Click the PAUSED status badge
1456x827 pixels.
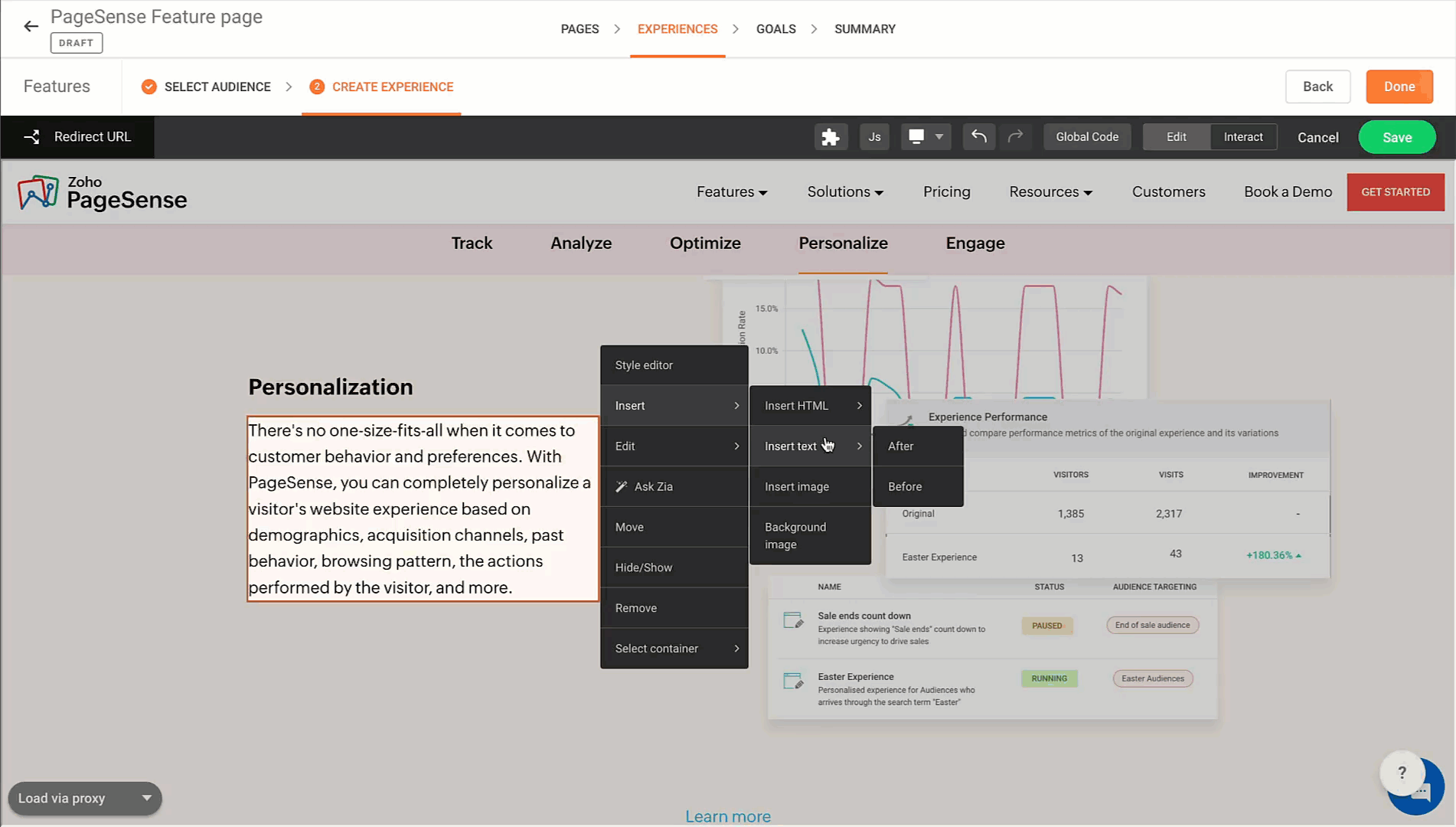pos(1046,626)
